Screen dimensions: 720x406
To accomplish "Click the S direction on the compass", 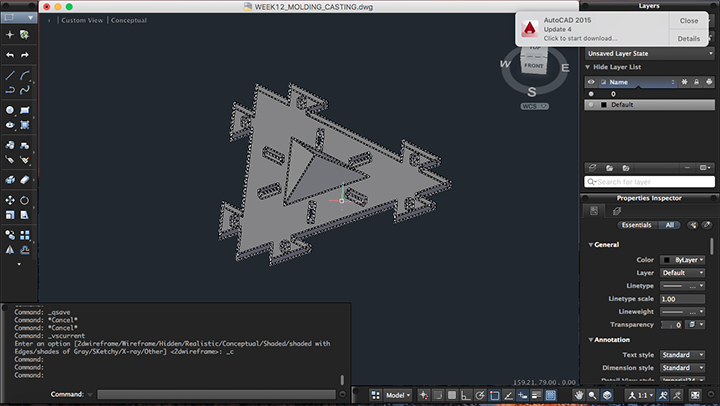I will (532, 92).
